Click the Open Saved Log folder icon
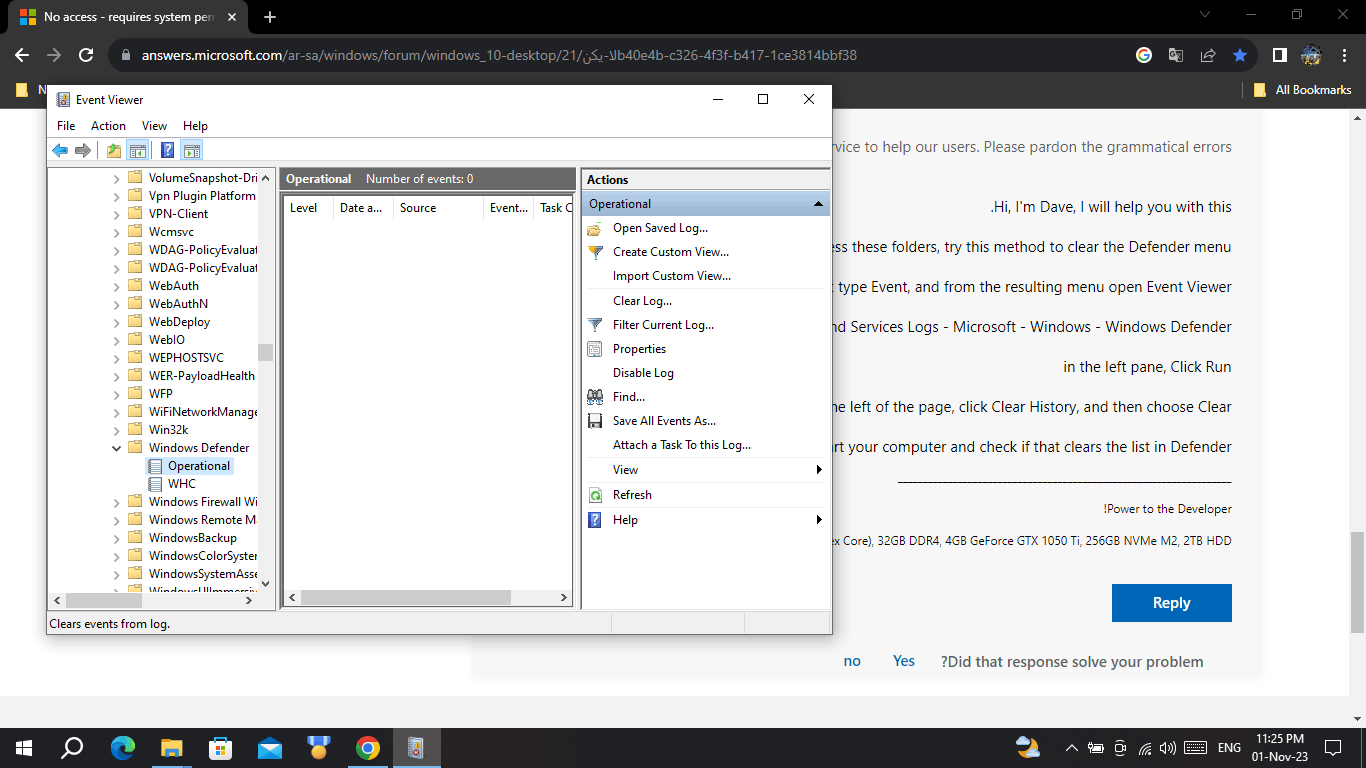Image resolution: width=1366 pixels, height=768 pixels. (595, 228)
